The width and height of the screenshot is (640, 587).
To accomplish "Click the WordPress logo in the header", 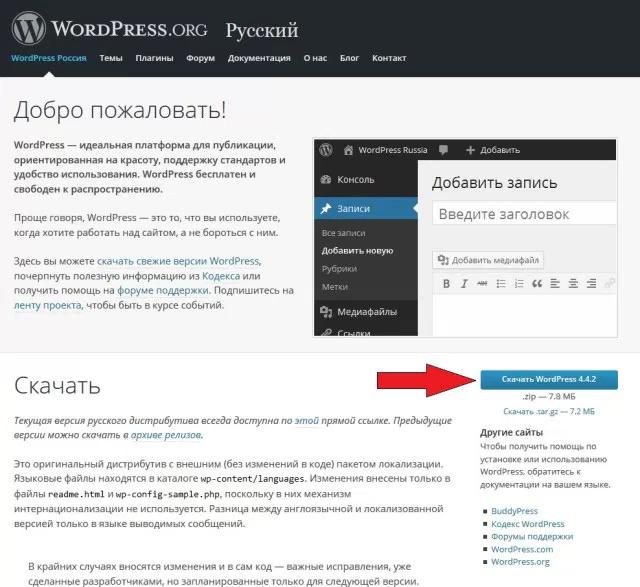I will click(28, 28).
